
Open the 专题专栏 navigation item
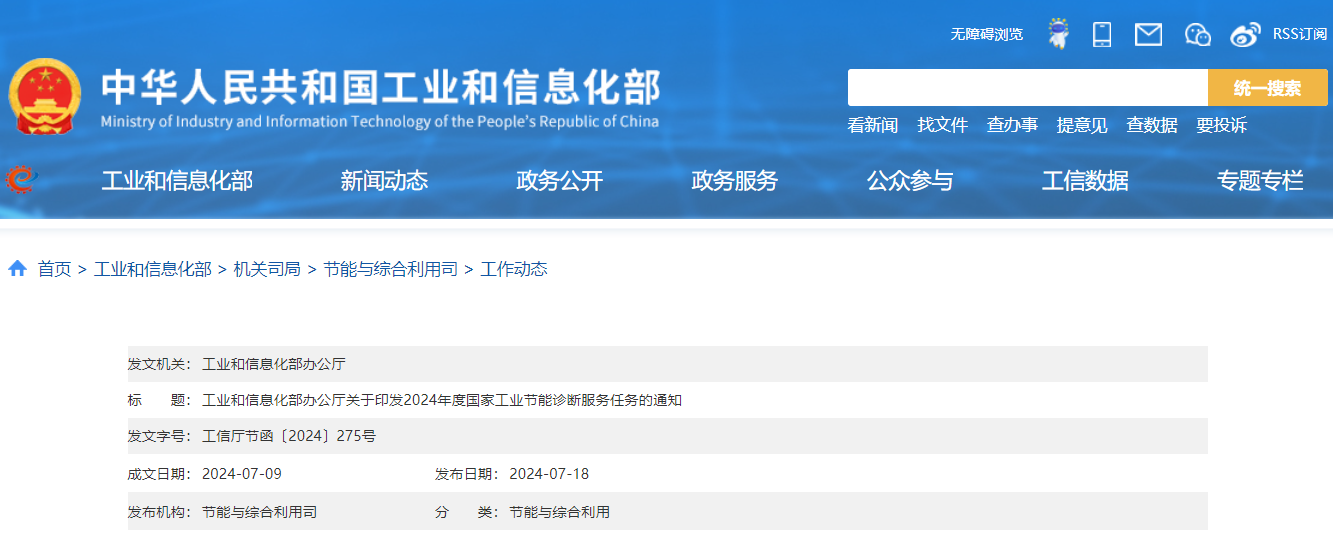[1260, 181]
